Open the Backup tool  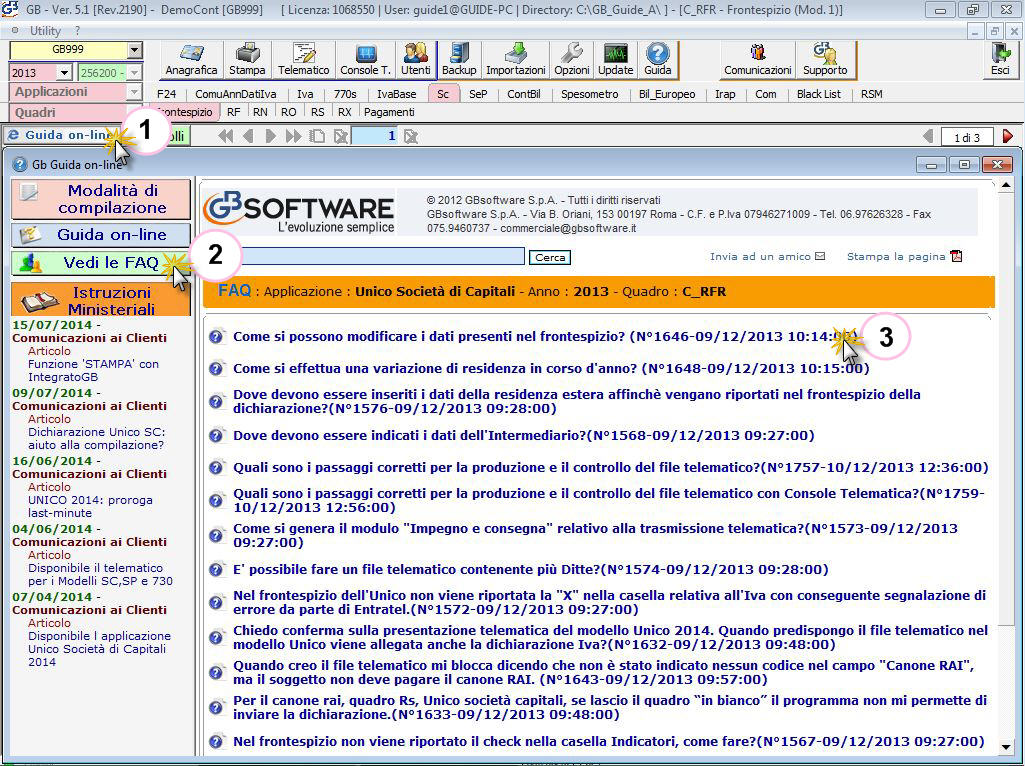coord(459,60)
